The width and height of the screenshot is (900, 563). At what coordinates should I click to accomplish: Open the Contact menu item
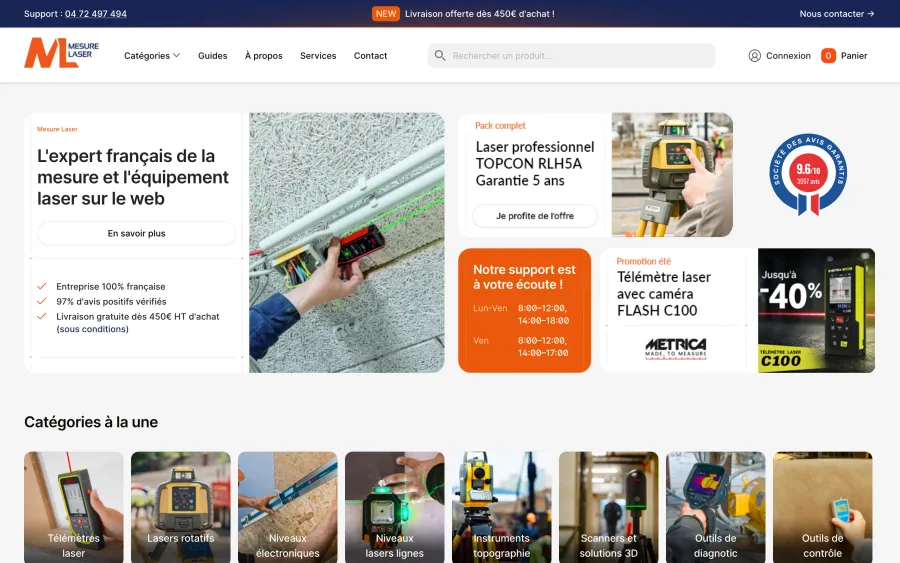pyautogui.click(x=370, y=56)
